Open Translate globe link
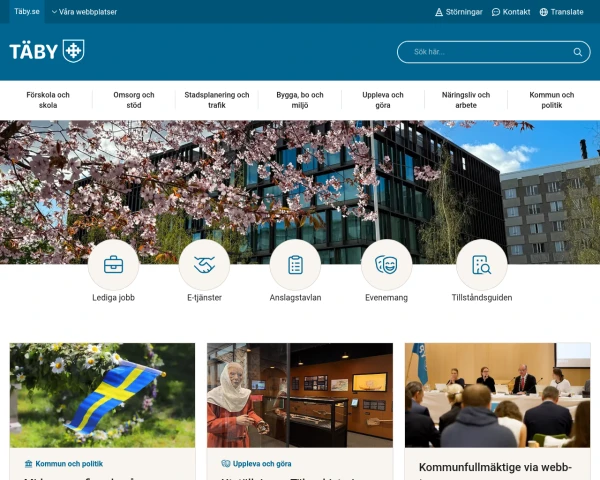This screenshot has width=600, height=480. [561, 12]
